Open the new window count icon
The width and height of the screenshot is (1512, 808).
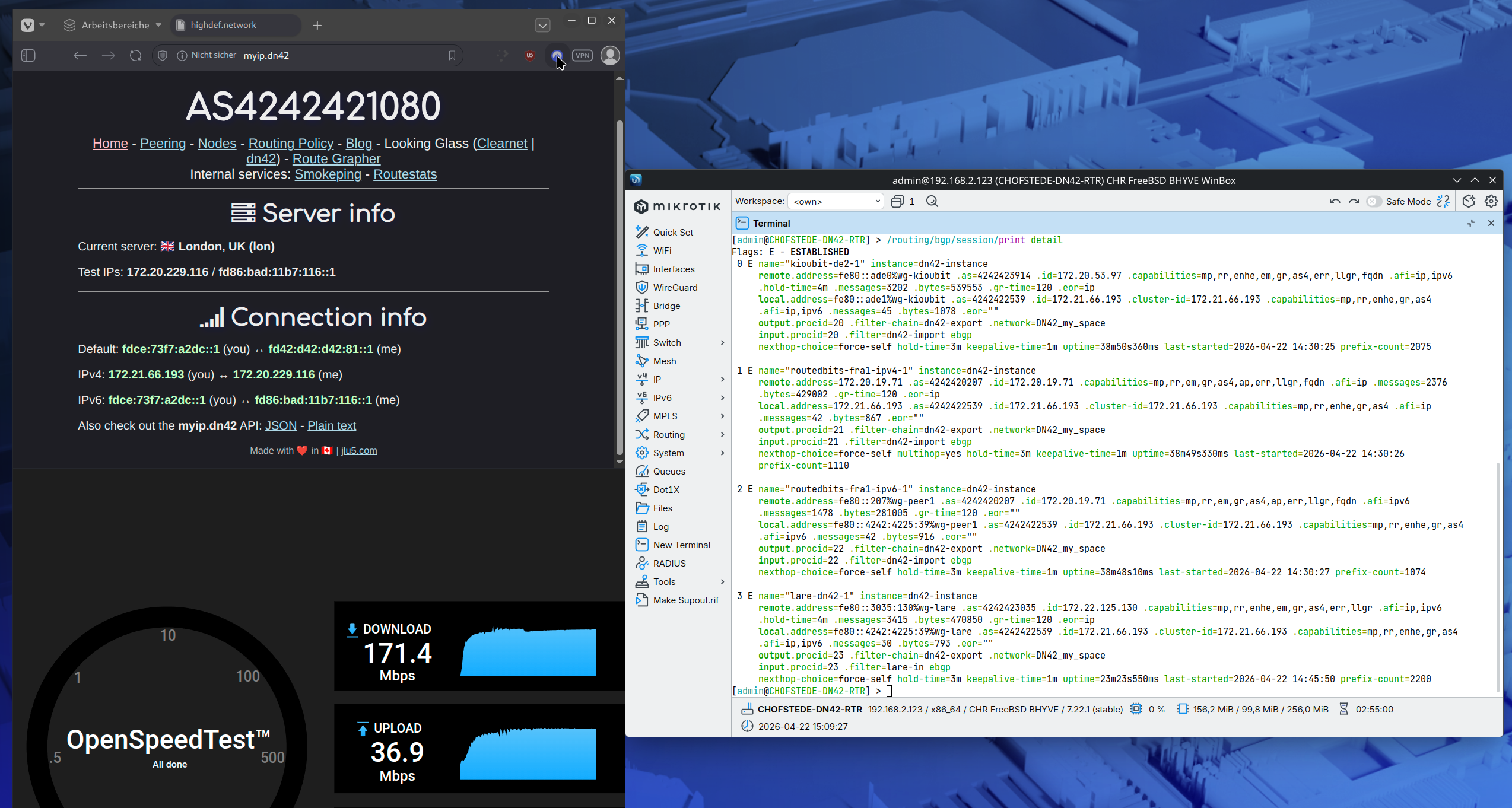click(897, 202)
